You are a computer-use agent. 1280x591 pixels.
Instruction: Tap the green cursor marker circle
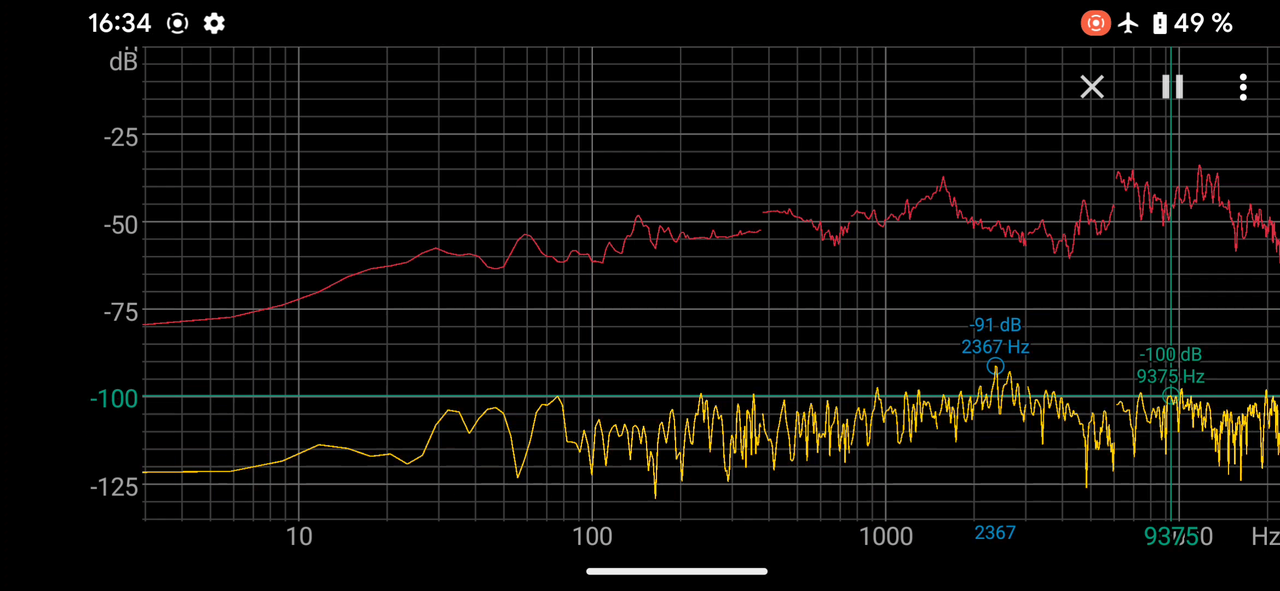(x=1170, y=396)
